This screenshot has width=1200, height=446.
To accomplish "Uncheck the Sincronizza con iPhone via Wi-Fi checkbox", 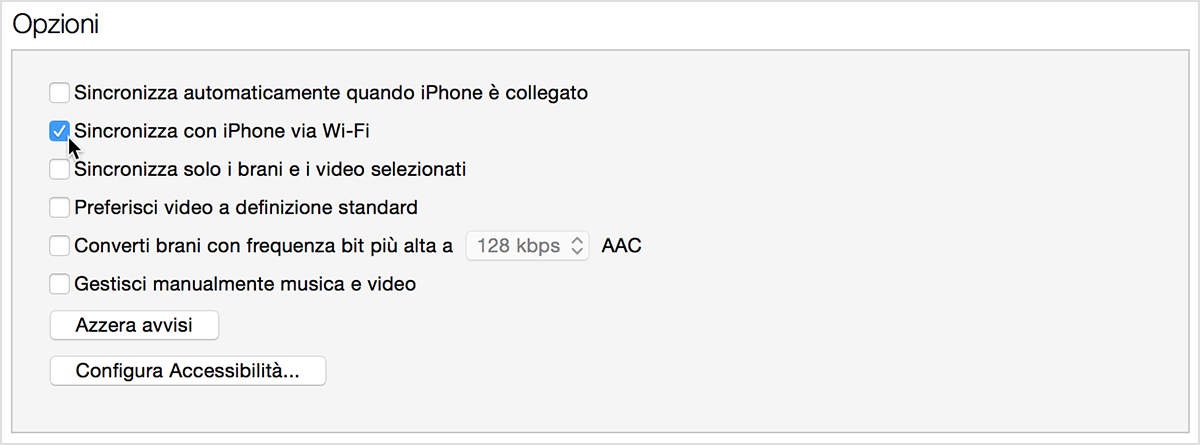I will tap(60, 131).
